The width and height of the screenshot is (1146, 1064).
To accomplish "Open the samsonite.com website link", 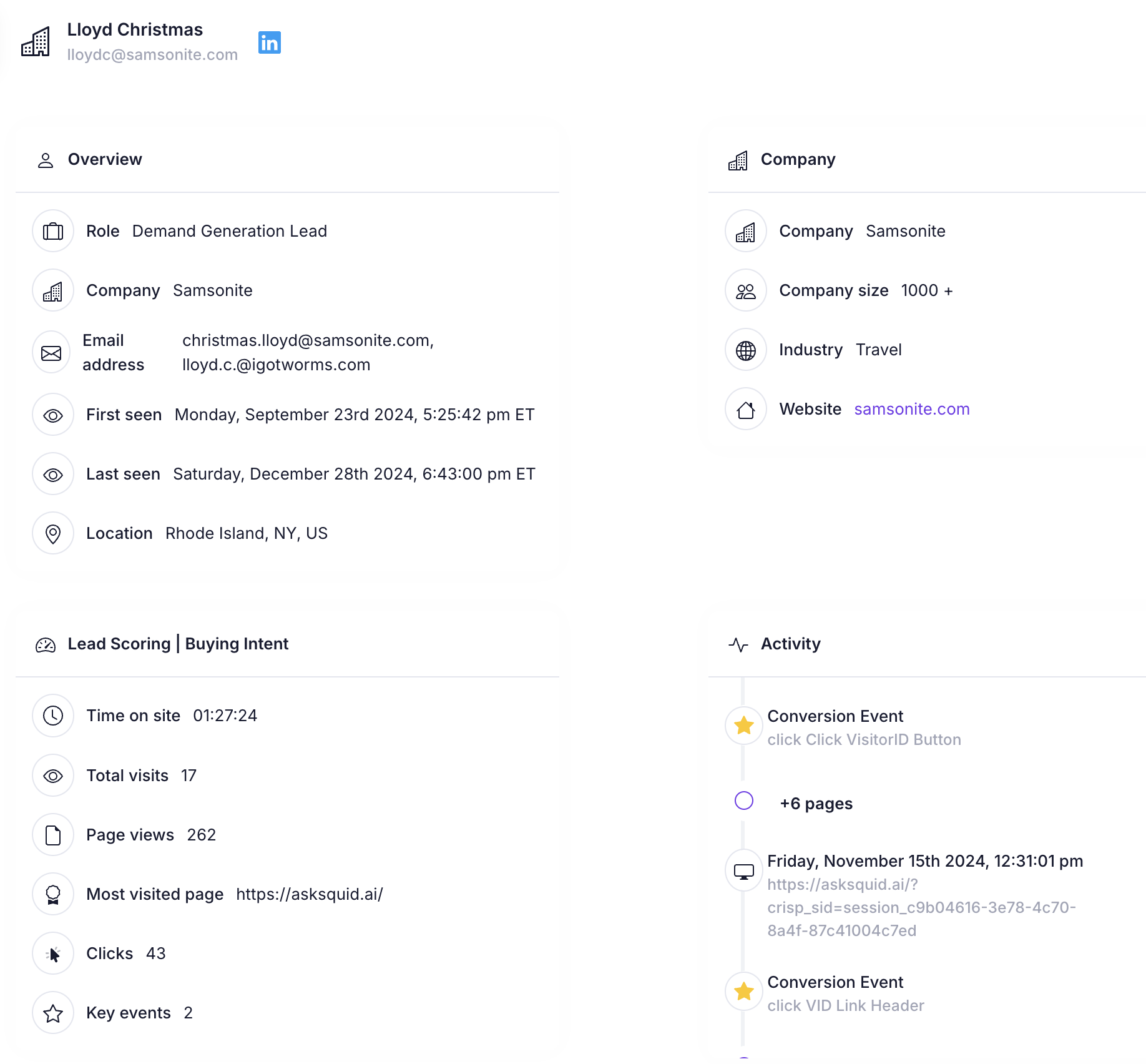I will pyautogui.click(x=911, y=409).
